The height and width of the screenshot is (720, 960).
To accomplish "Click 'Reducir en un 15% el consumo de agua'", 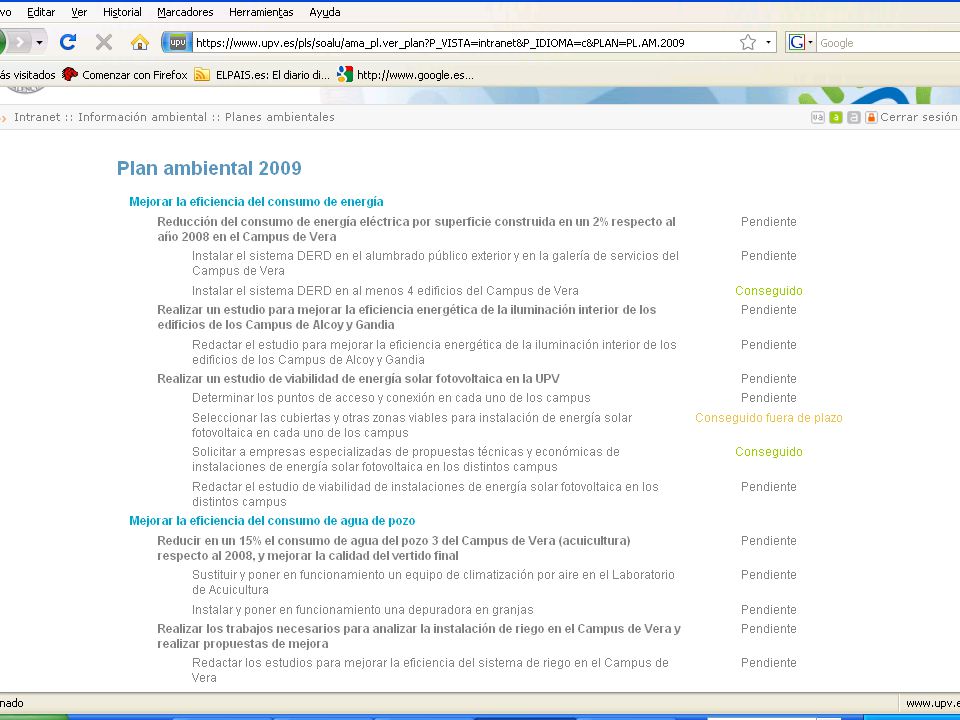I will click(394, 548).
